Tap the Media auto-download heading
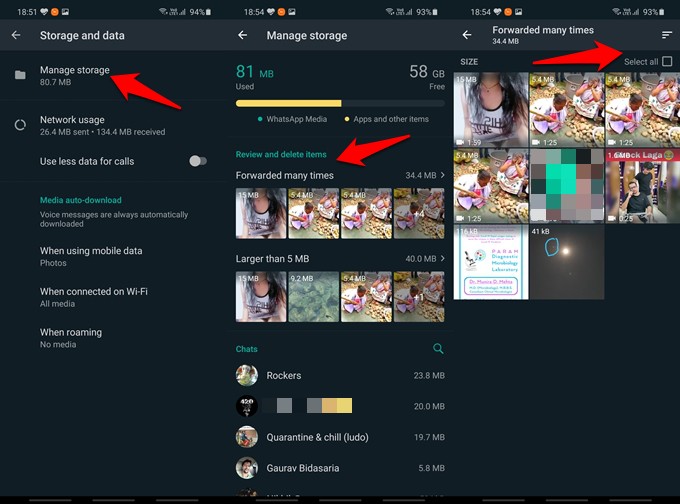Viewport: 680px width, 504px height. pos(81,200)
